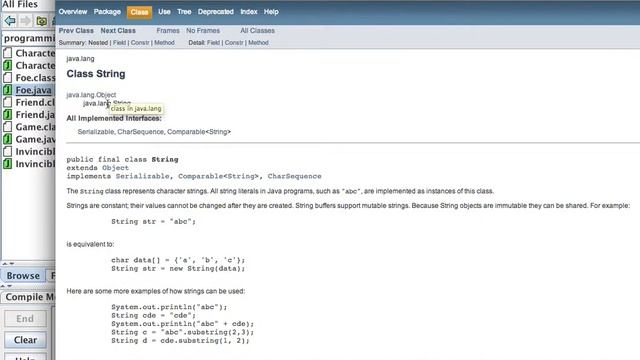640x360 pixels.
Task: Click Serializable in implements declaration
Action: [142, 176]
